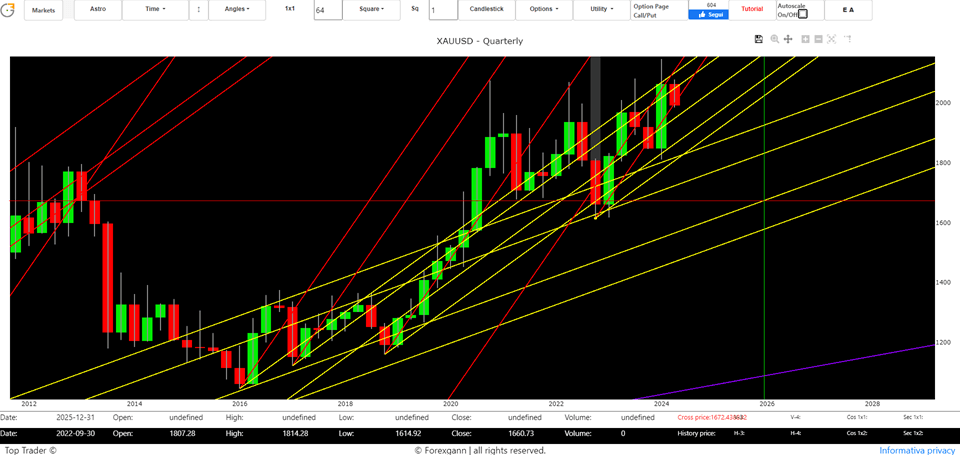Click the E A button
The width and height of the screenshot is (960, 455).
click(x=848, y=10)
